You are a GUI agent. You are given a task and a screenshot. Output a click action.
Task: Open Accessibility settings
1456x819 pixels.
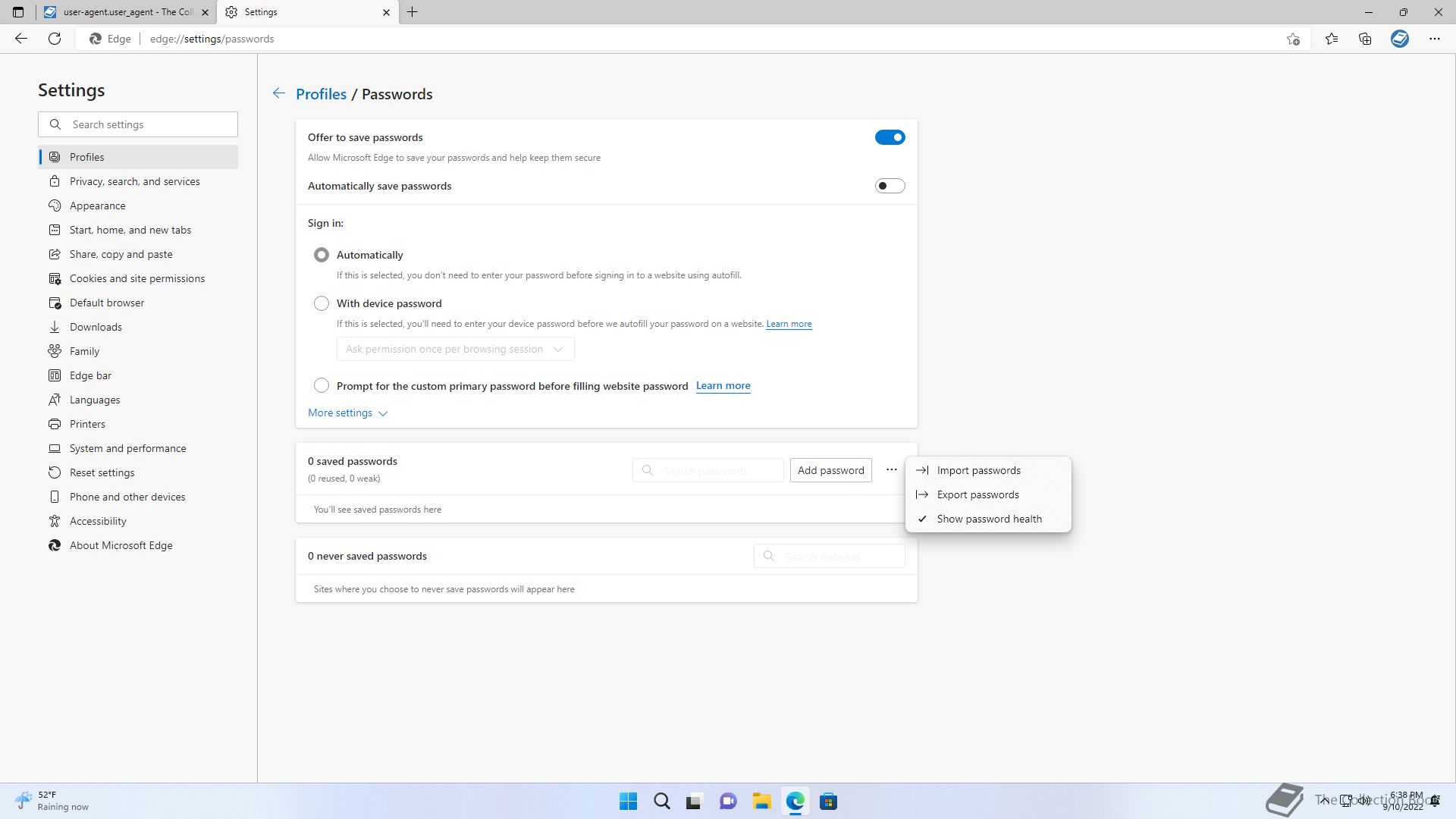coord(138,521)
